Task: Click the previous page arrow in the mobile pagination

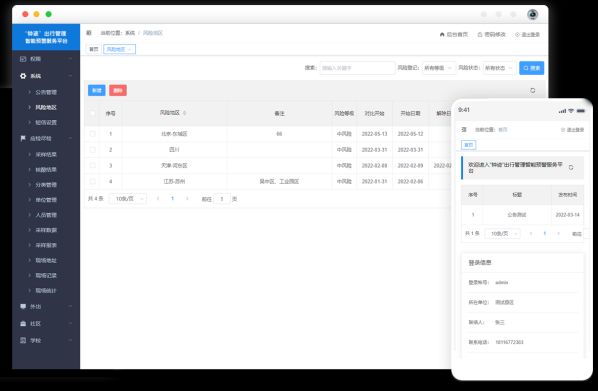Action: coord(530,233)
